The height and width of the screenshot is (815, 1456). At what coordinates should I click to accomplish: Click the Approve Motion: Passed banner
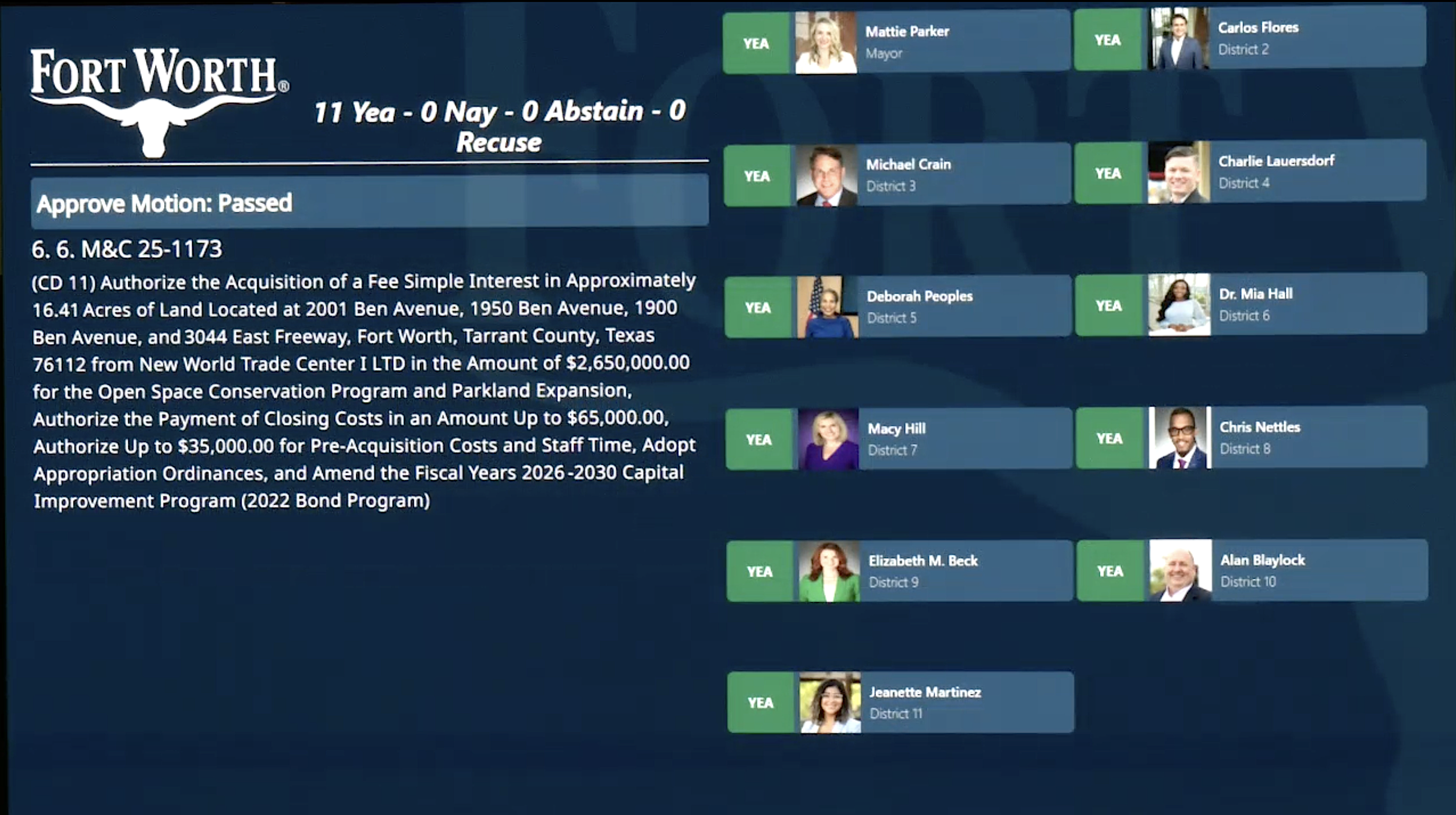[369, 203]
